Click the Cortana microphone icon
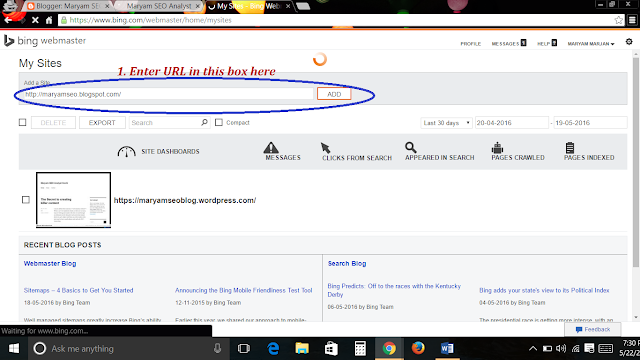This screenshot has width=640, height=360. click(x=218, y=349)
